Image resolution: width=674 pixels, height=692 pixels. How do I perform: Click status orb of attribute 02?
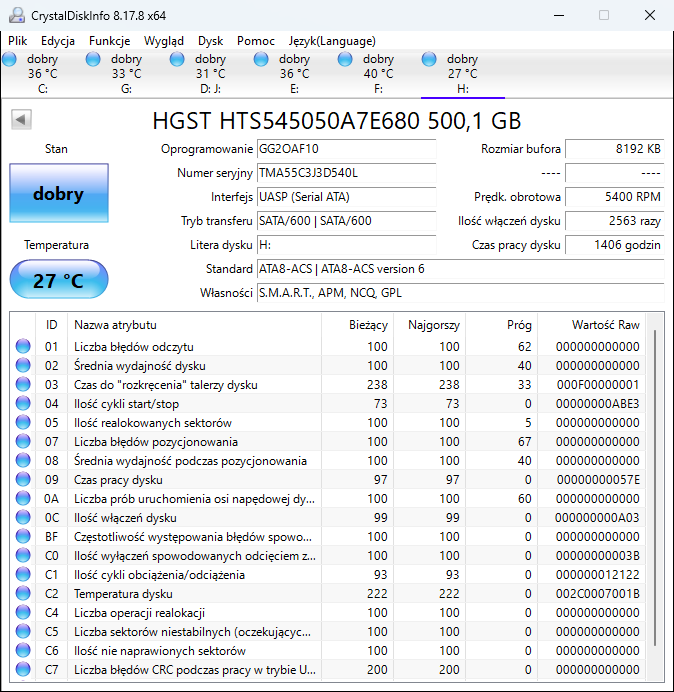[x=23, y=365]
